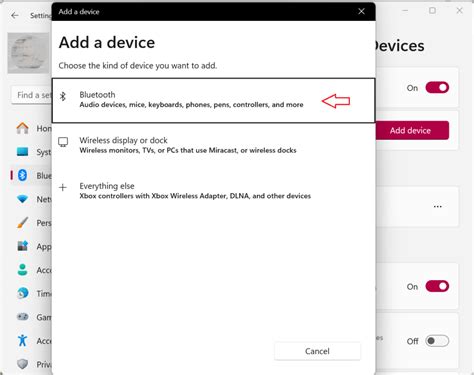Open Accessibility in Settings sidebar
The image size is (474, 375).
(x=34, y=341)
